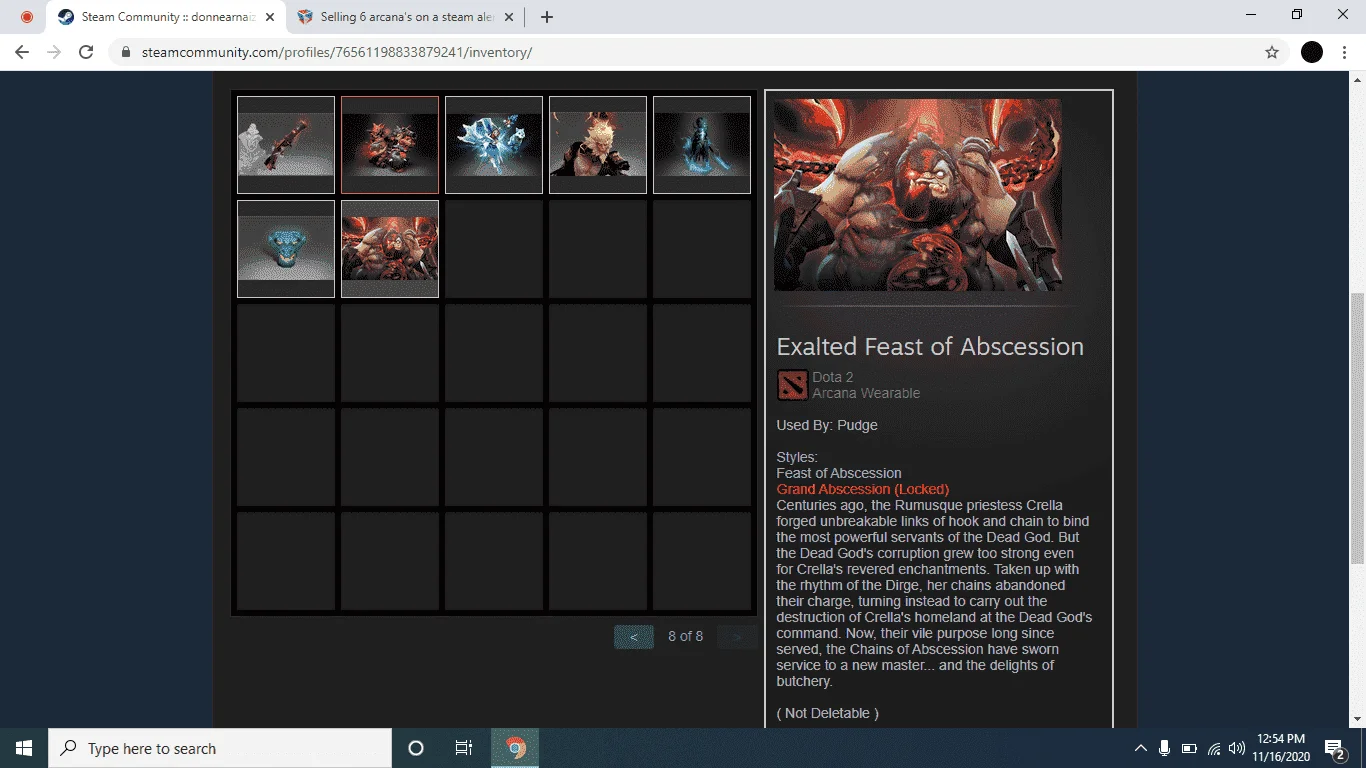This screenshot has height=768, width=1366.
Task: Click the "( Not Deletable )" note
Action: click(x=828, y=713)
